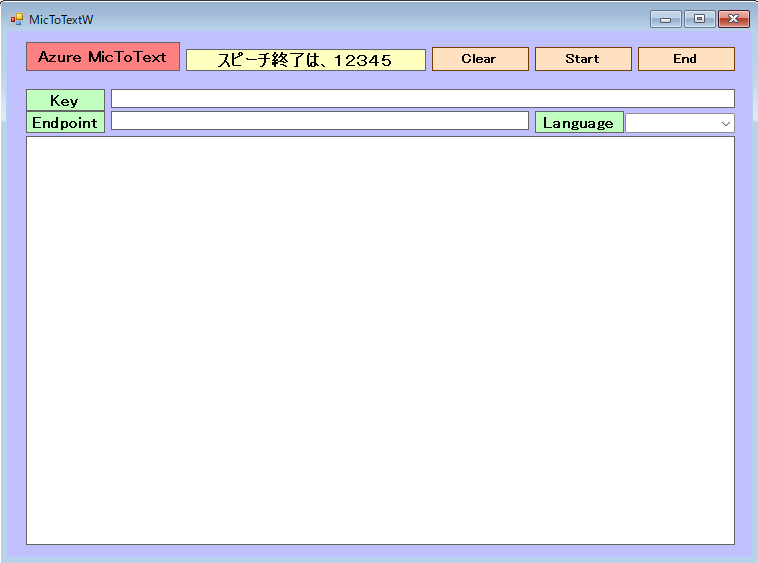Image resolution: width=758 pixels, height=563 pixels.
Task: Click the MicToTextW window title text
Action: [x=61, y=19]
